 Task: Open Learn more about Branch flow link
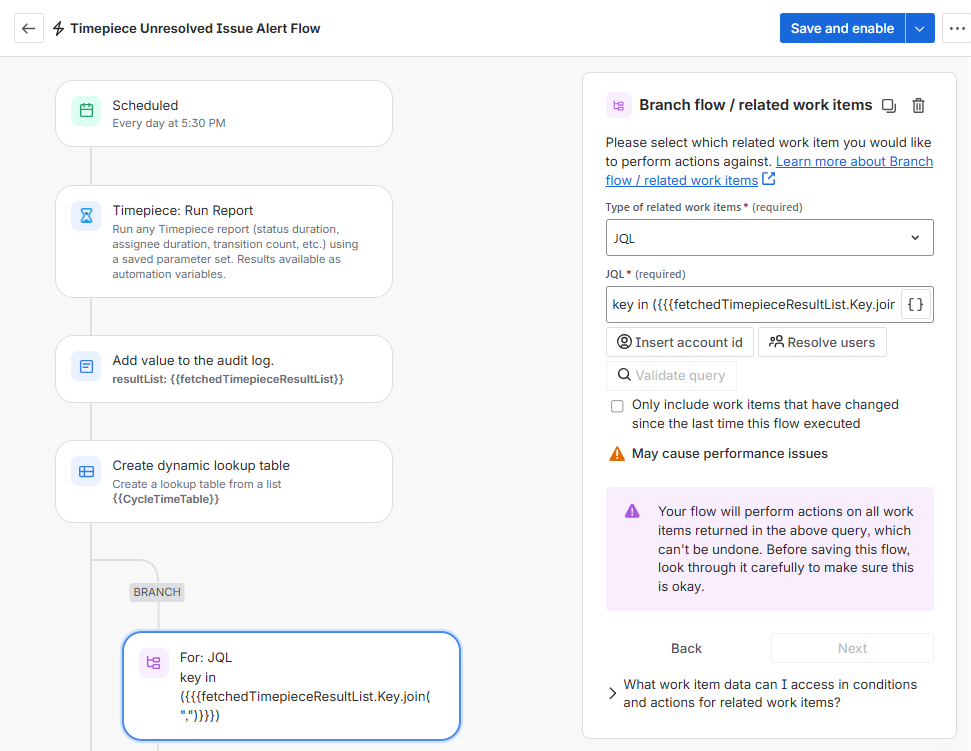(x=770, y=171)
